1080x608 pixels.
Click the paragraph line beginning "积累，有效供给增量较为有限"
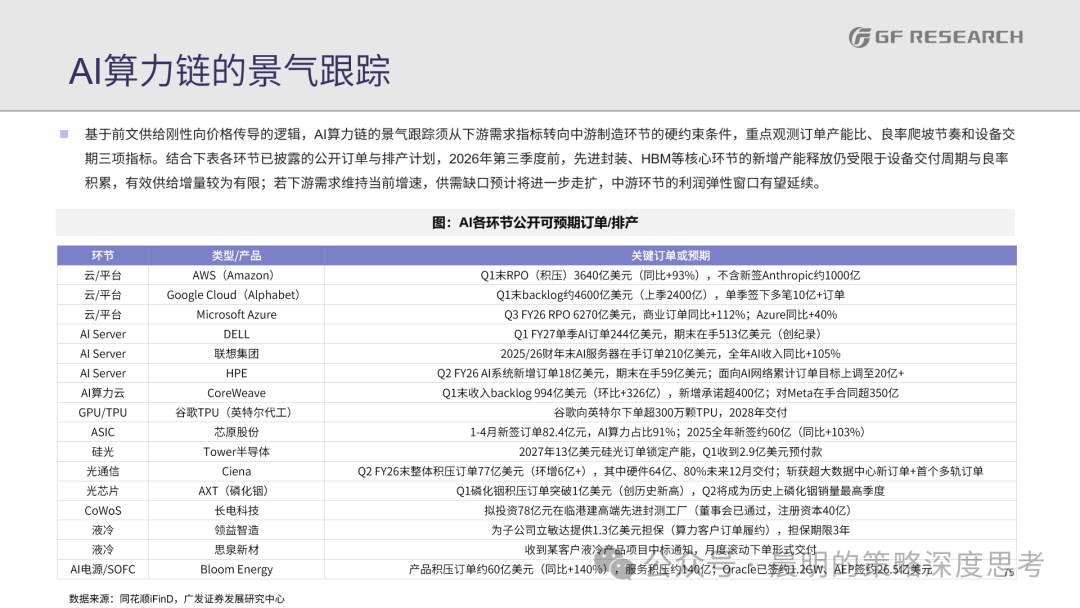453,183
